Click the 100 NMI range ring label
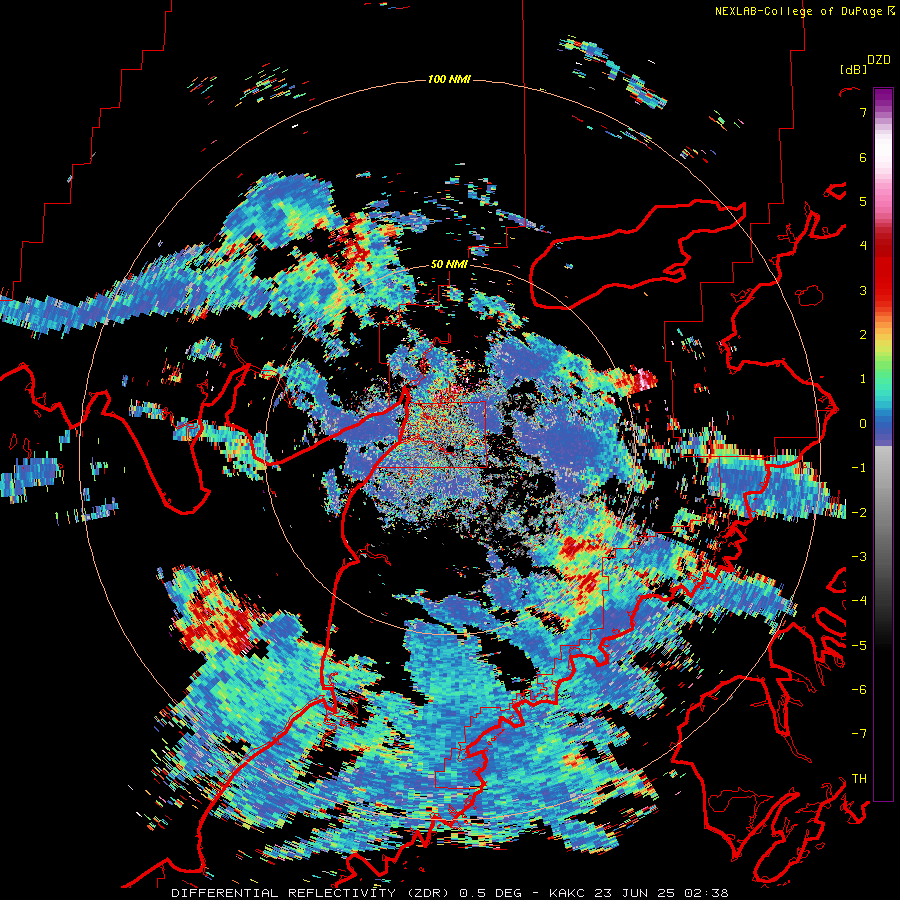This screenshot has width=900, height=900. (x=449, y=79)
